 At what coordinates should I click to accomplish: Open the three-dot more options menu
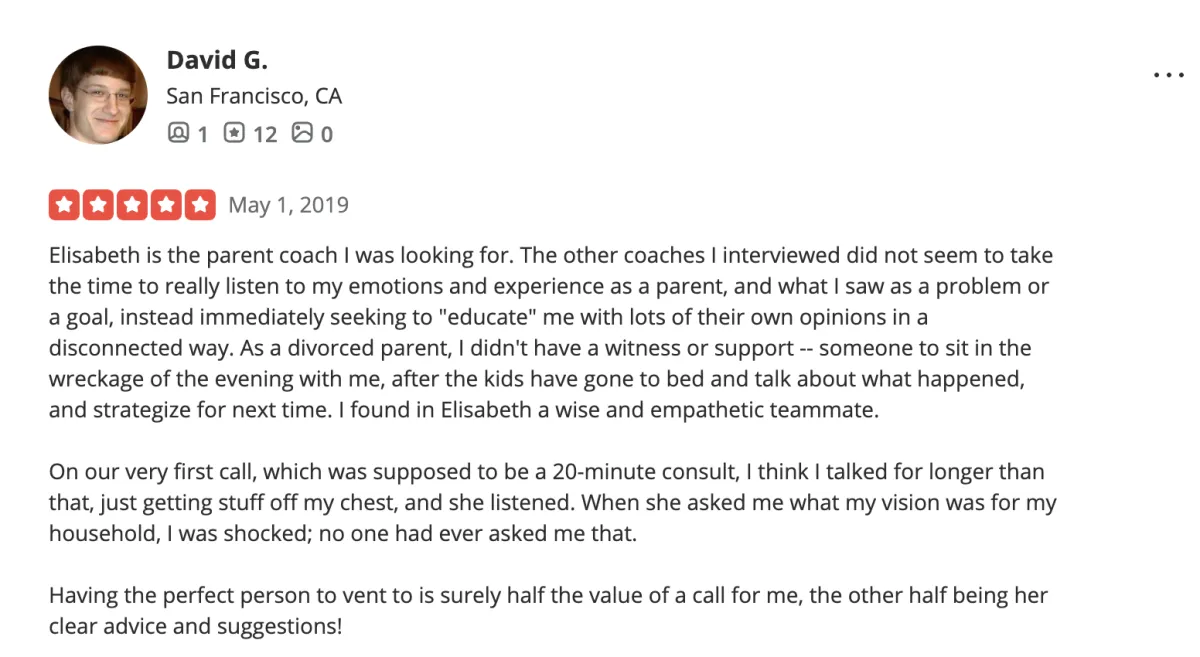pyautogui.click(x=1168, y=75)
